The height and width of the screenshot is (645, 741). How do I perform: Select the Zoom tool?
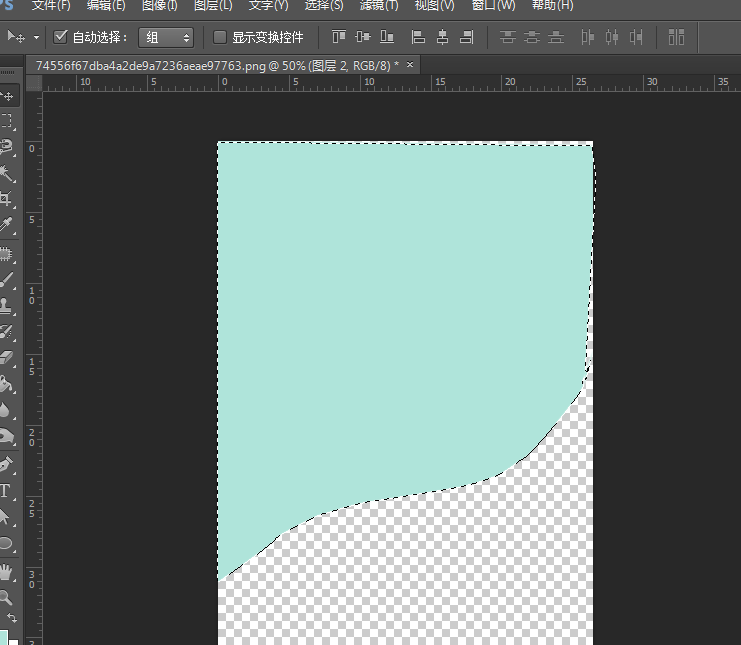tap(7, 598)
